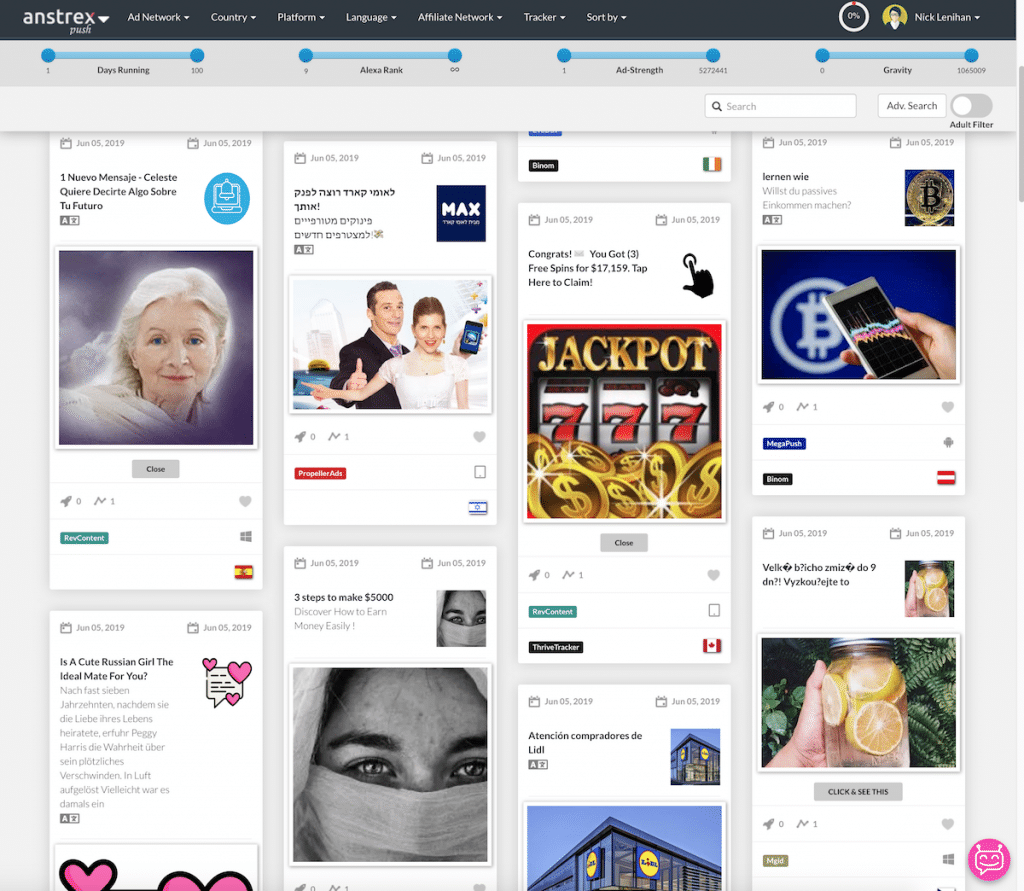Open the Sort by dropdown
This screenshot has width=1024, height=891.
point(606,17)
